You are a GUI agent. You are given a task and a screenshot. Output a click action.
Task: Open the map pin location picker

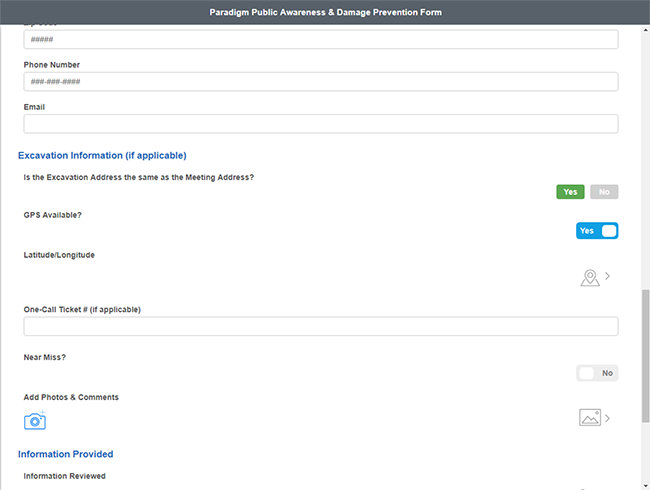[x=590, y=277]
